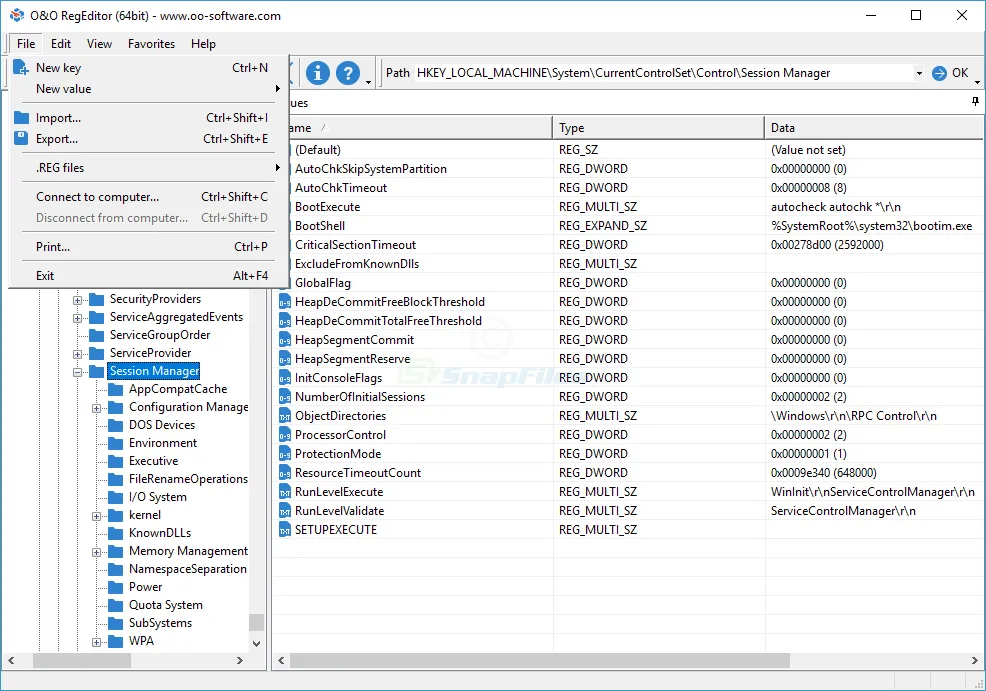Click the HeapDeCommitFreeBlockThreshold DWORD value icon

click(285, 302)
